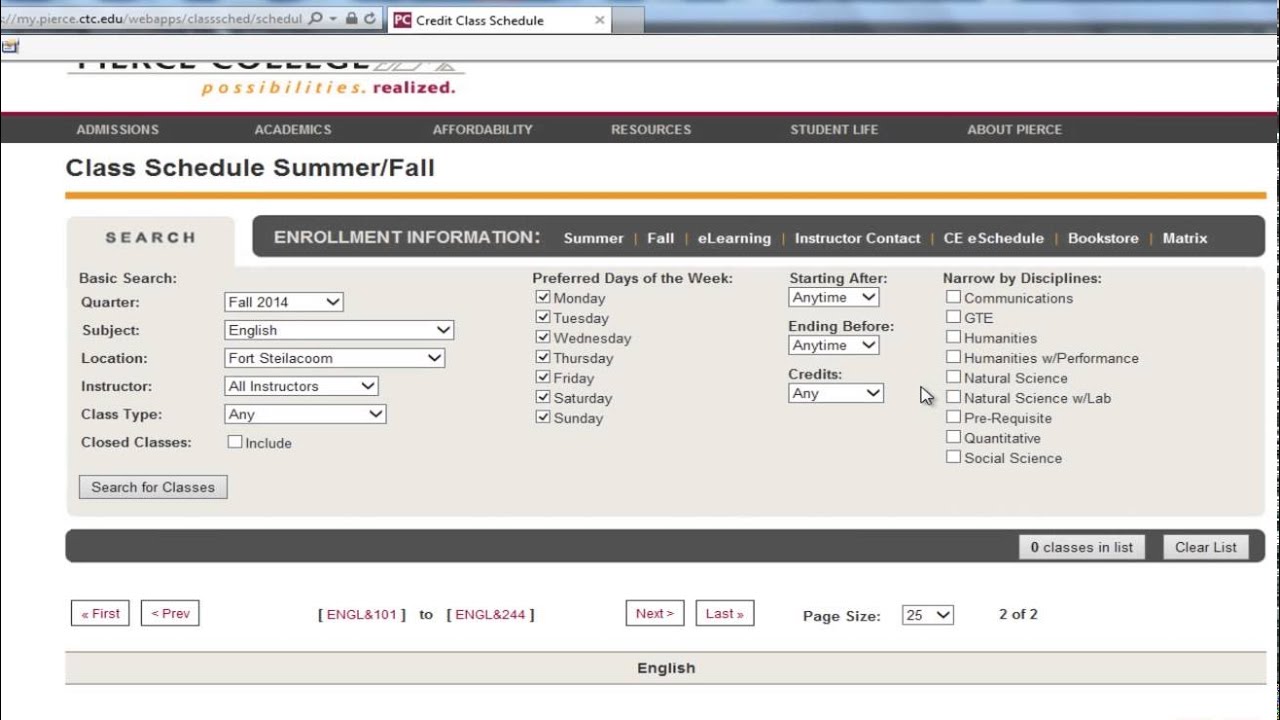Toggle the Wednesday checkbox
Image resolution: width=1280 pixels, height=720 pixels.
(543, 337)
